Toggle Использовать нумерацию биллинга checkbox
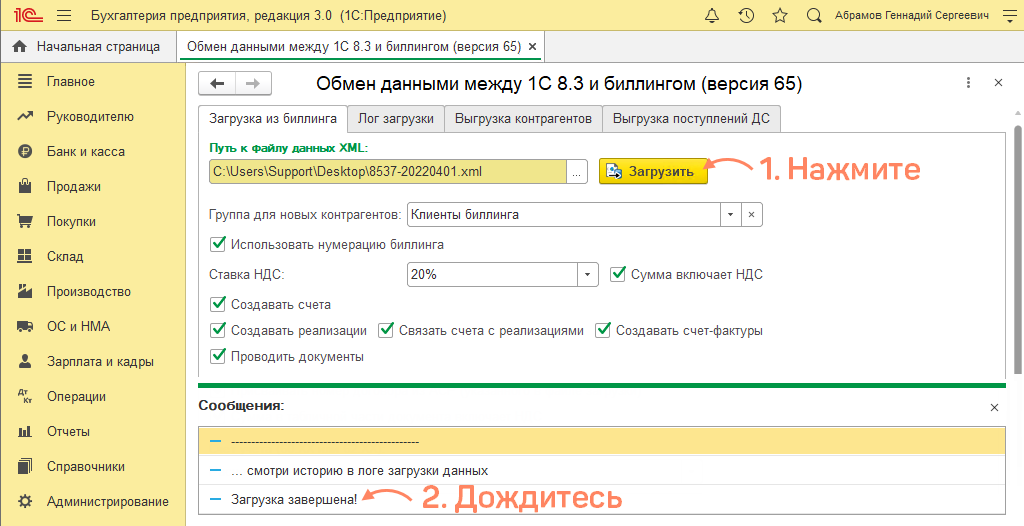1024x526 pixels. click(217, 245)
